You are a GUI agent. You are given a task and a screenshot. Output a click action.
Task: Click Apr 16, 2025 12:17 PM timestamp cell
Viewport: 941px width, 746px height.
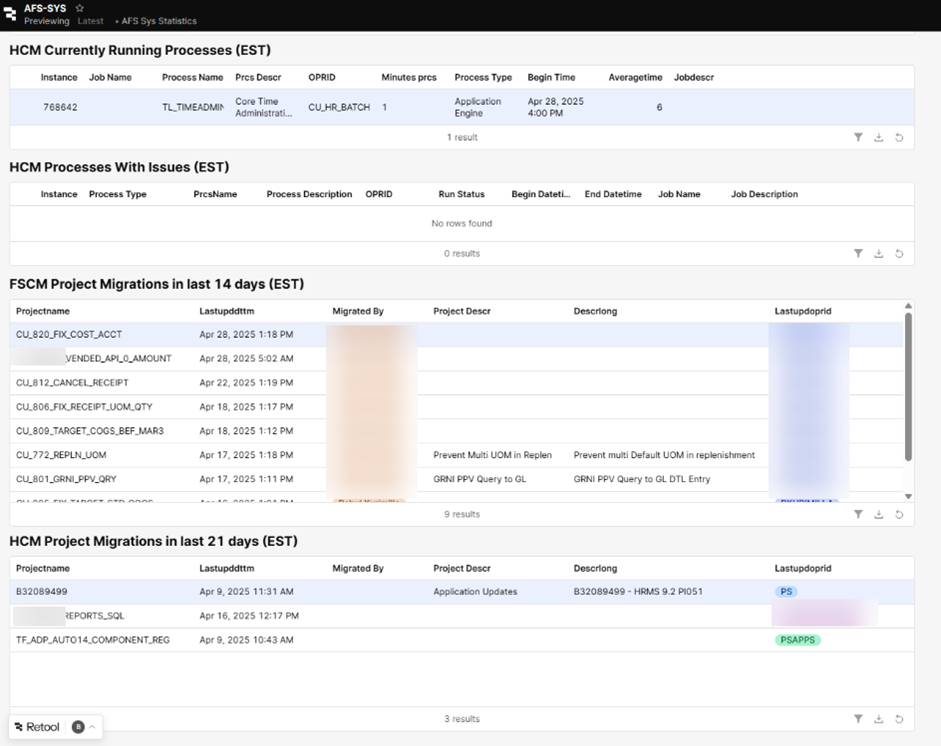[249, 616]
